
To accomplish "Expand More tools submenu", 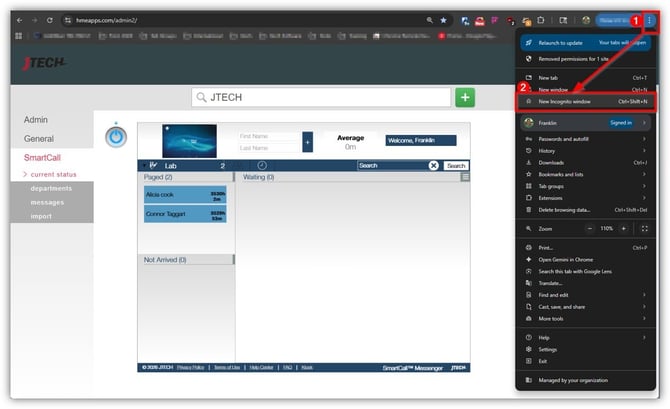I will (x=585, y=319).
